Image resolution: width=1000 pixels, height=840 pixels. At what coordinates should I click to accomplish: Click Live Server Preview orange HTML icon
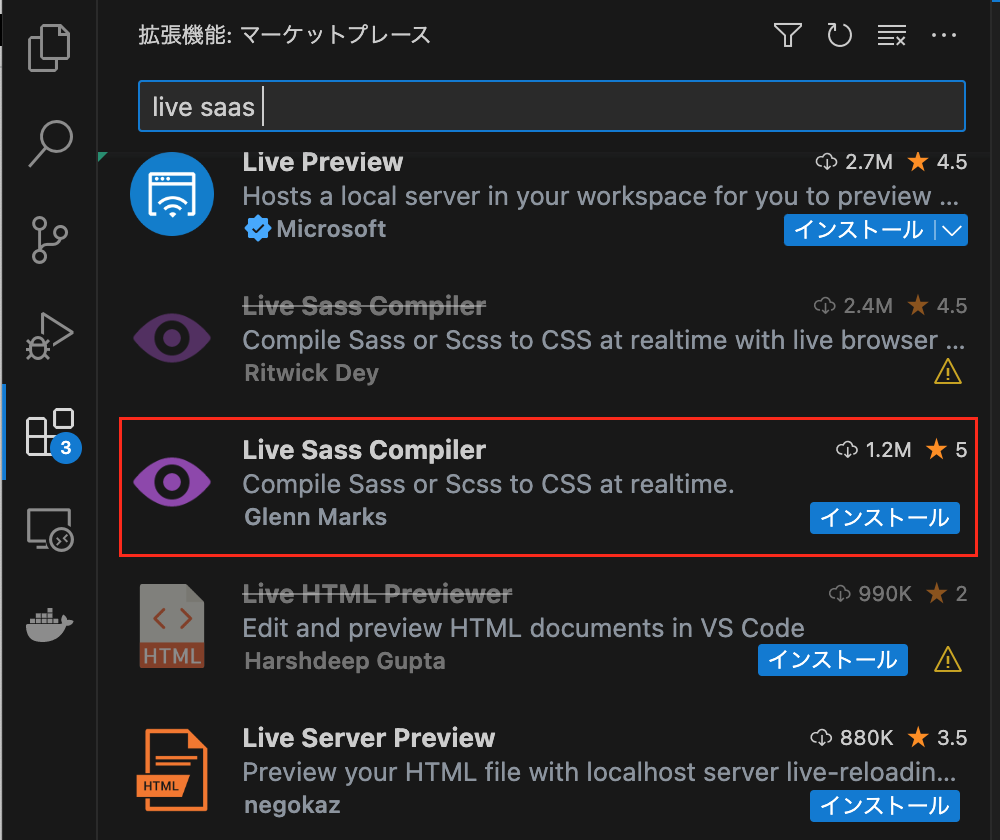[172, 770]
